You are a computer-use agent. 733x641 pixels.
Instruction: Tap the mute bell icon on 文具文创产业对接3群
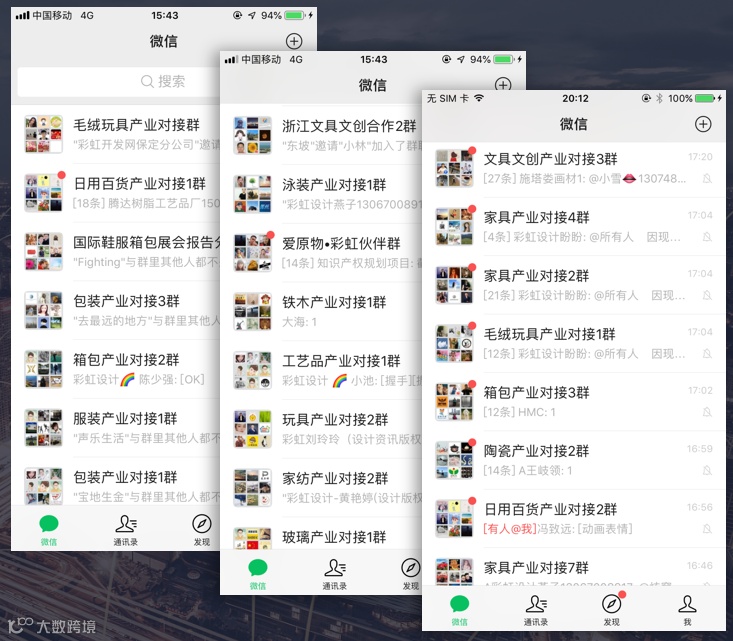[x=707, y=178]
